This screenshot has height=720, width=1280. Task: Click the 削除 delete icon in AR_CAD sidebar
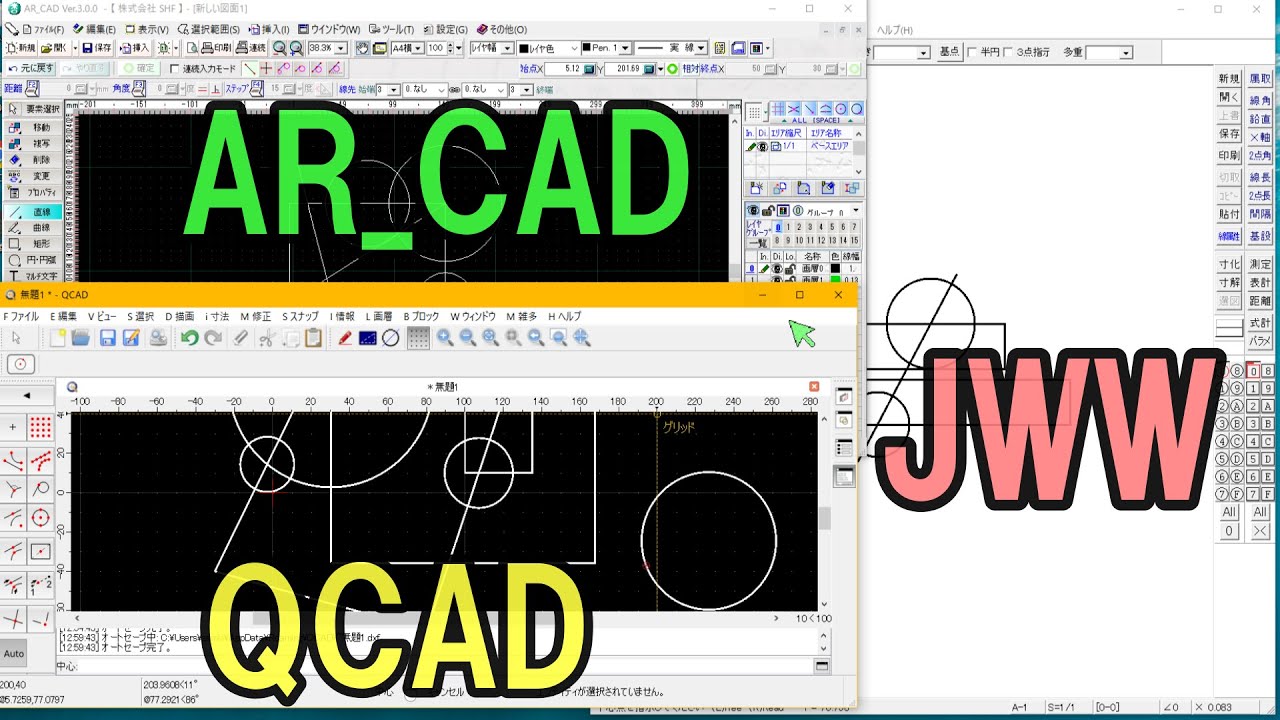(x=40, y=160)
